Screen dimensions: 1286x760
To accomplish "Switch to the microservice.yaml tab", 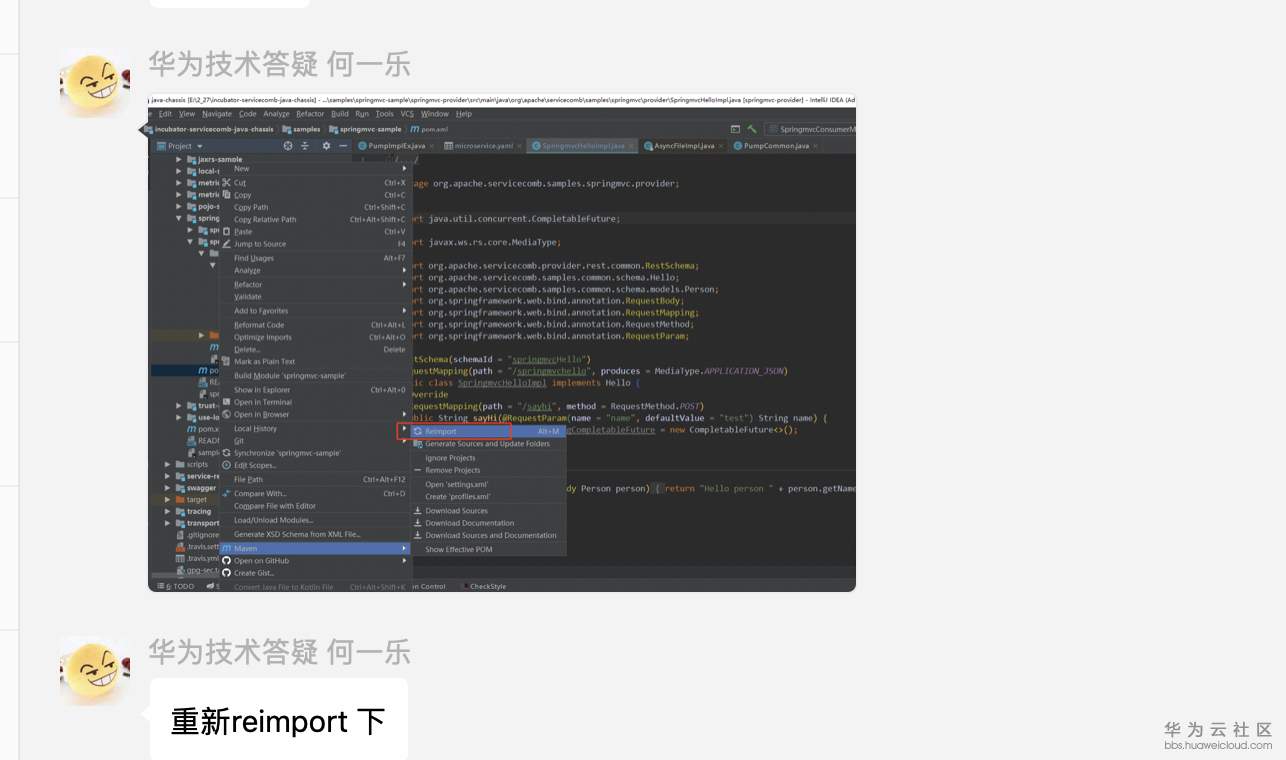I will click(x=483, y=146).
